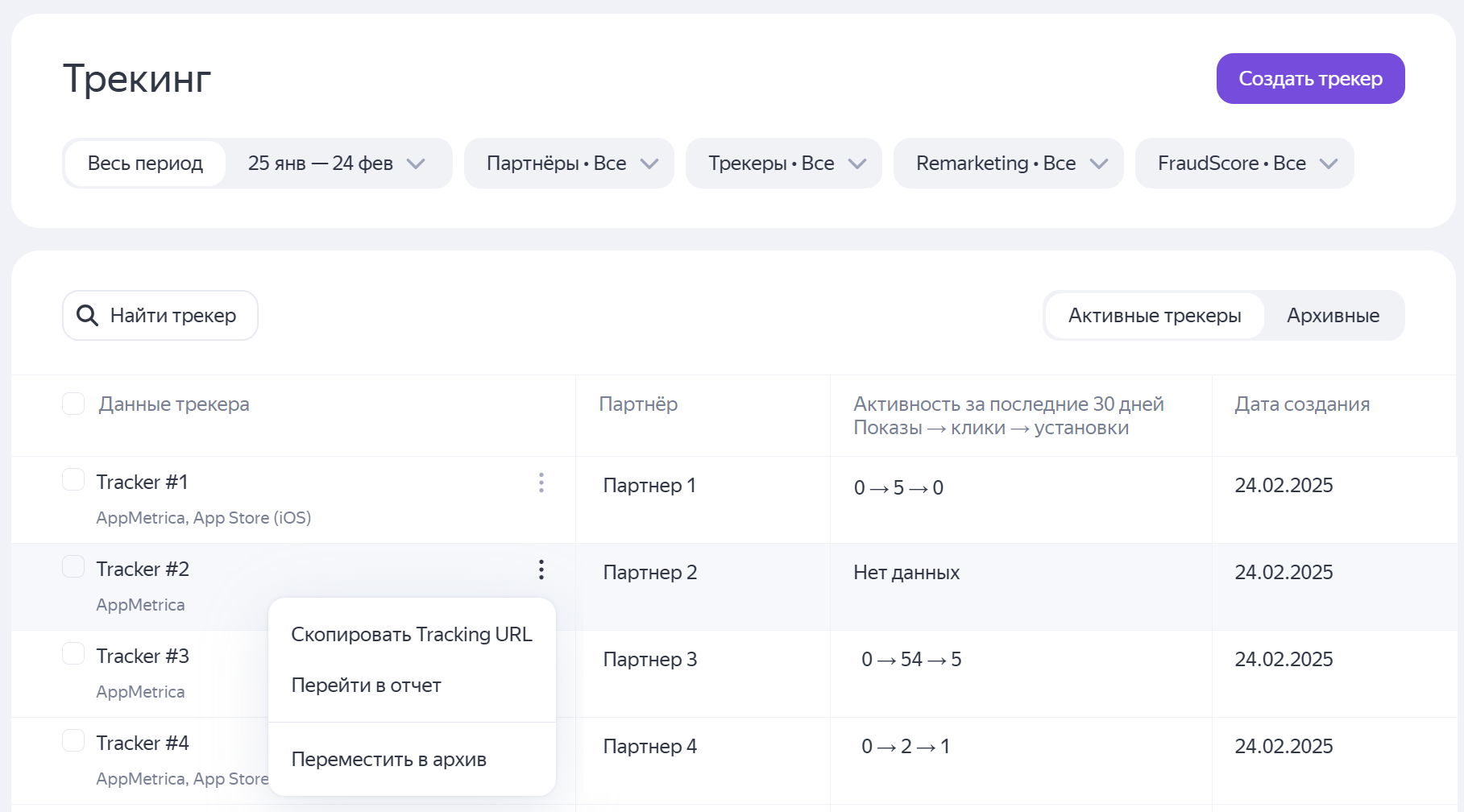Tick the select-all checkbox beside Данные трекера
The width and height of the screenshot is (1464, 812).
click(73, 404)
